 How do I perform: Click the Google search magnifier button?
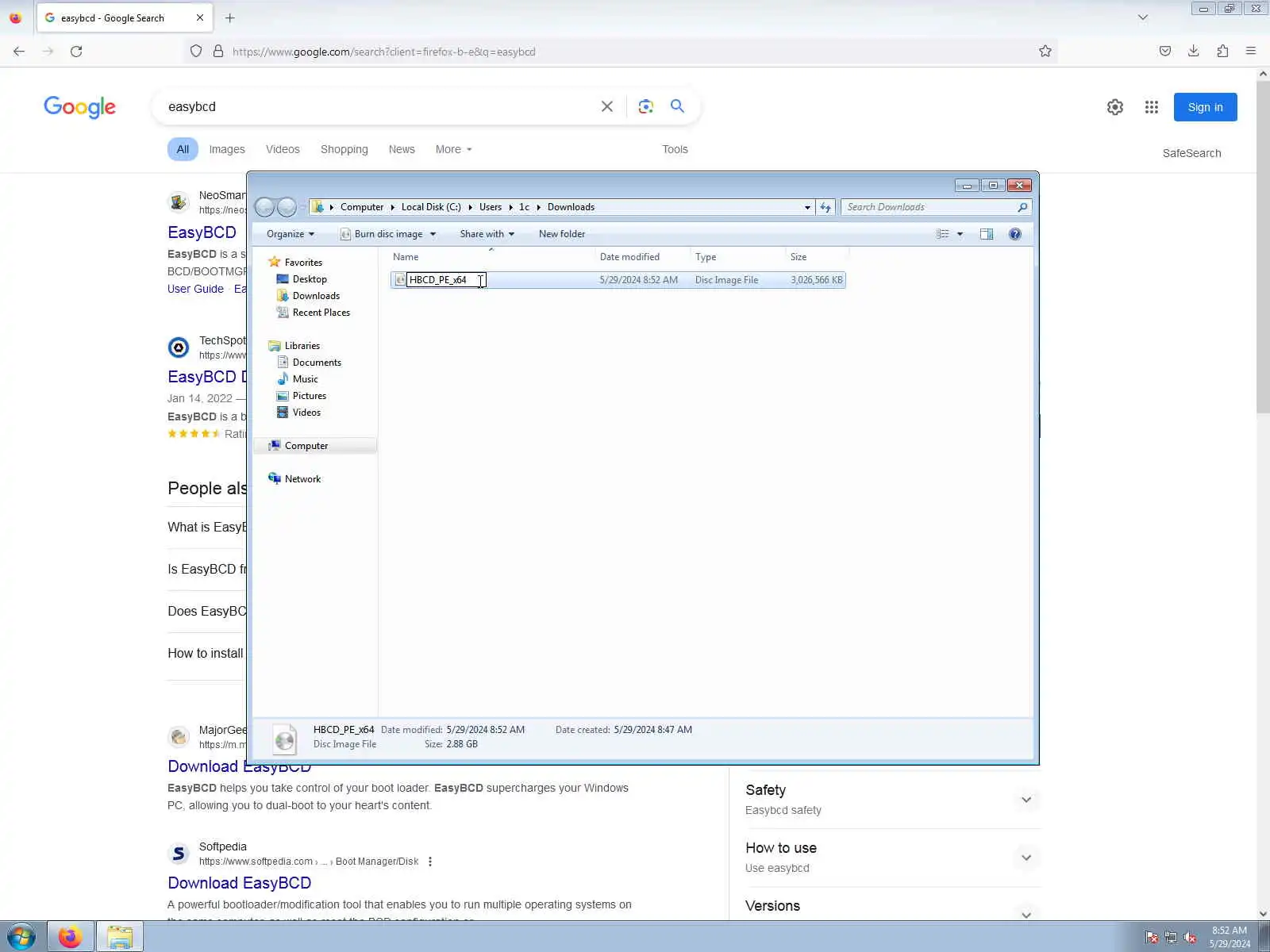(x=677, y=106)
